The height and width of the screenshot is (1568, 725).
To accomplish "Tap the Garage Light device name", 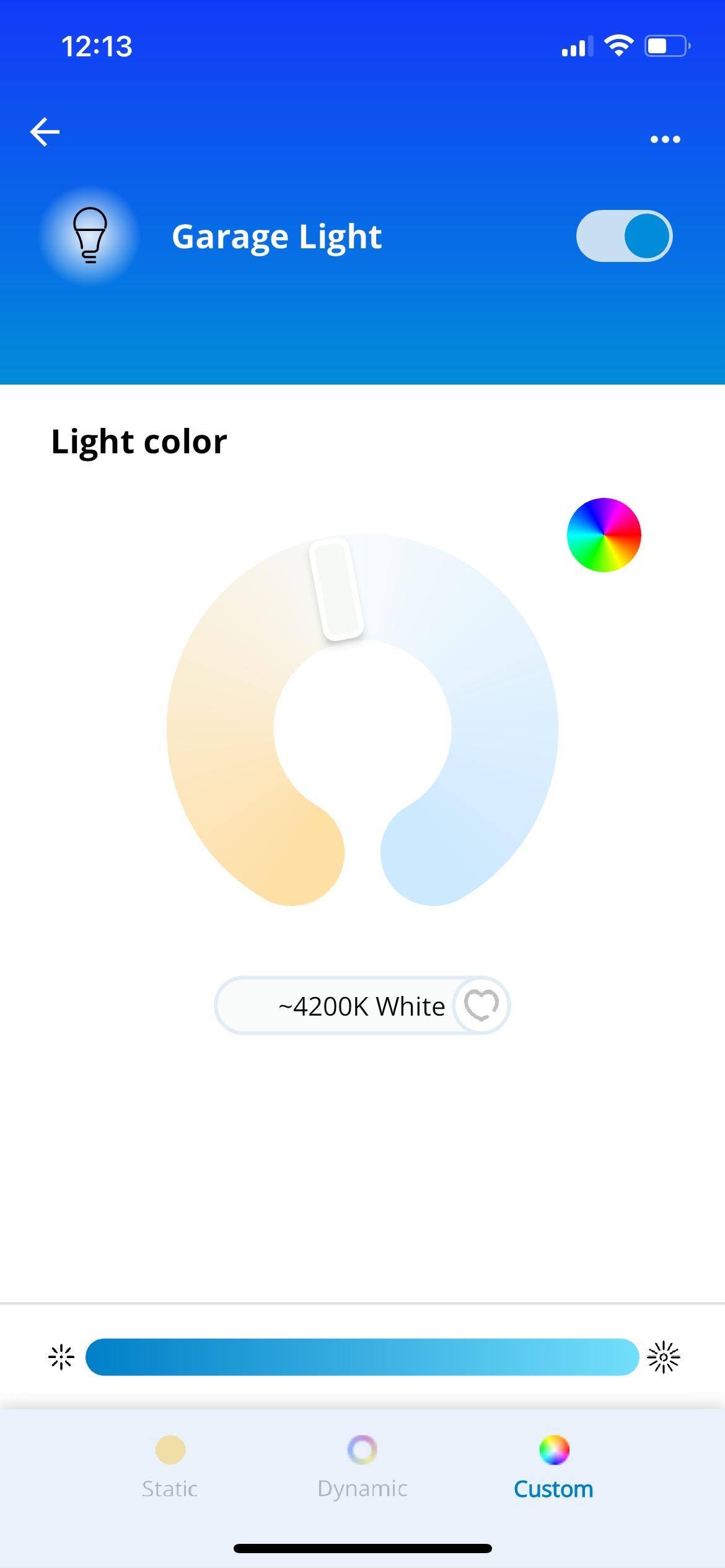I will (276, 237).
